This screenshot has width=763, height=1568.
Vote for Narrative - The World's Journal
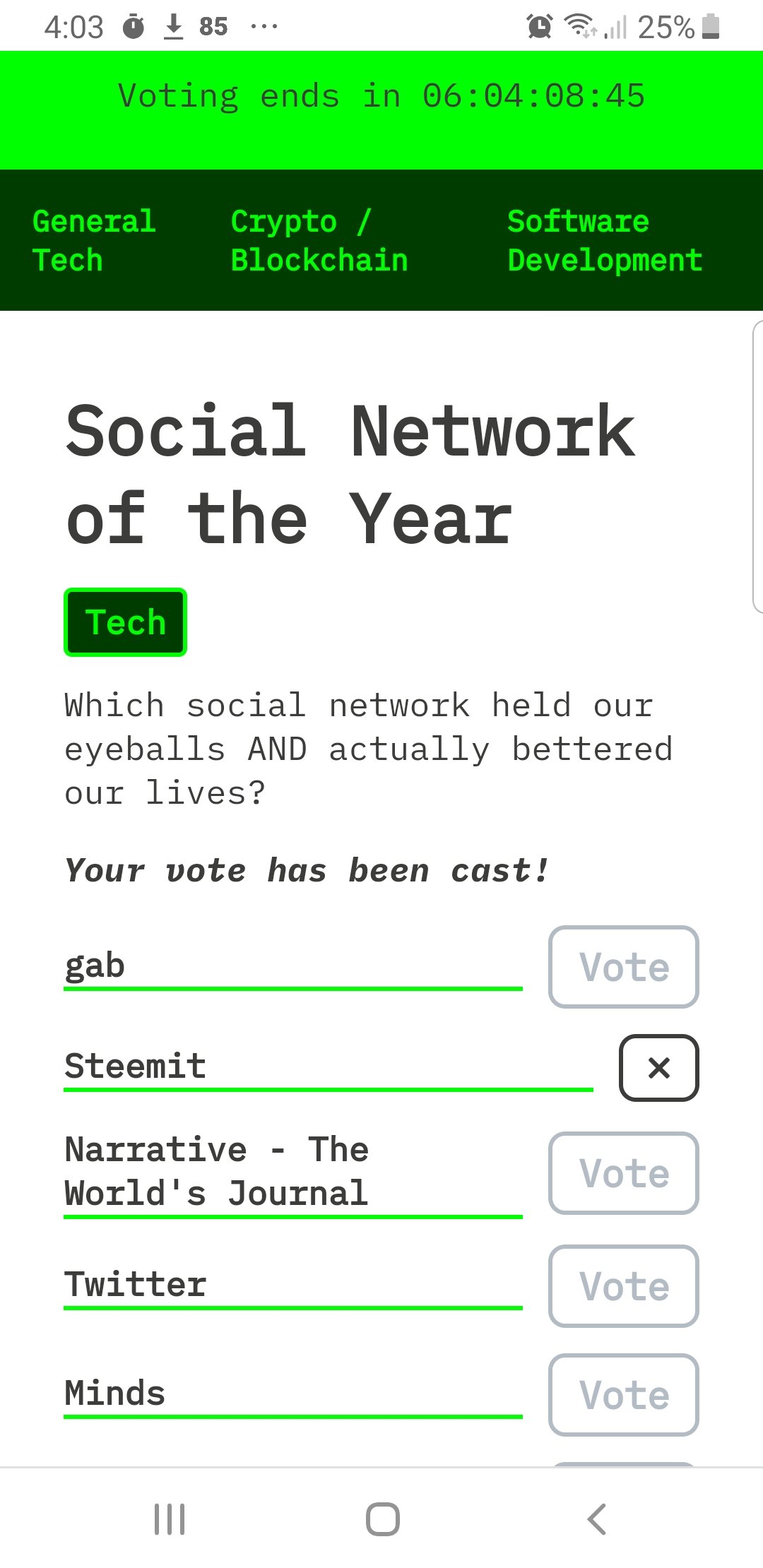coord(624,1173)
